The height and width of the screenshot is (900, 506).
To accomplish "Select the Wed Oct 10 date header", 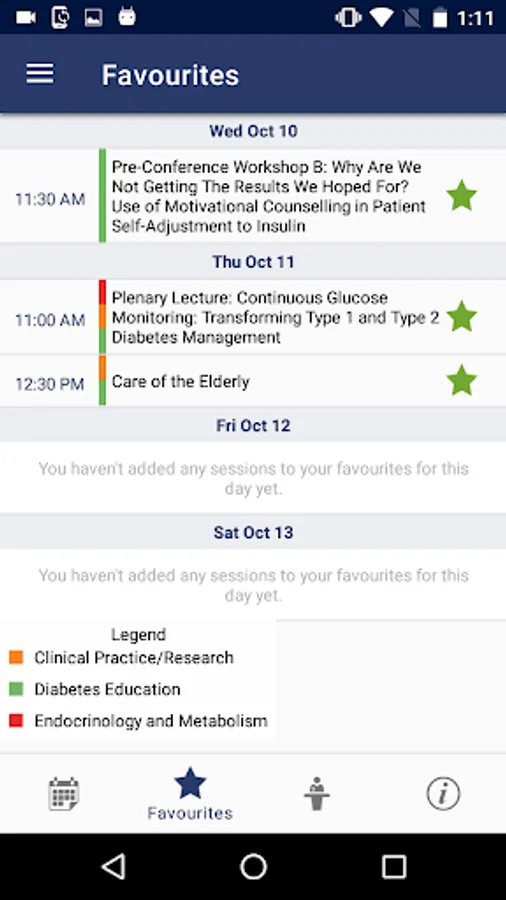I will pyautogui.click(x=253, y=131).
